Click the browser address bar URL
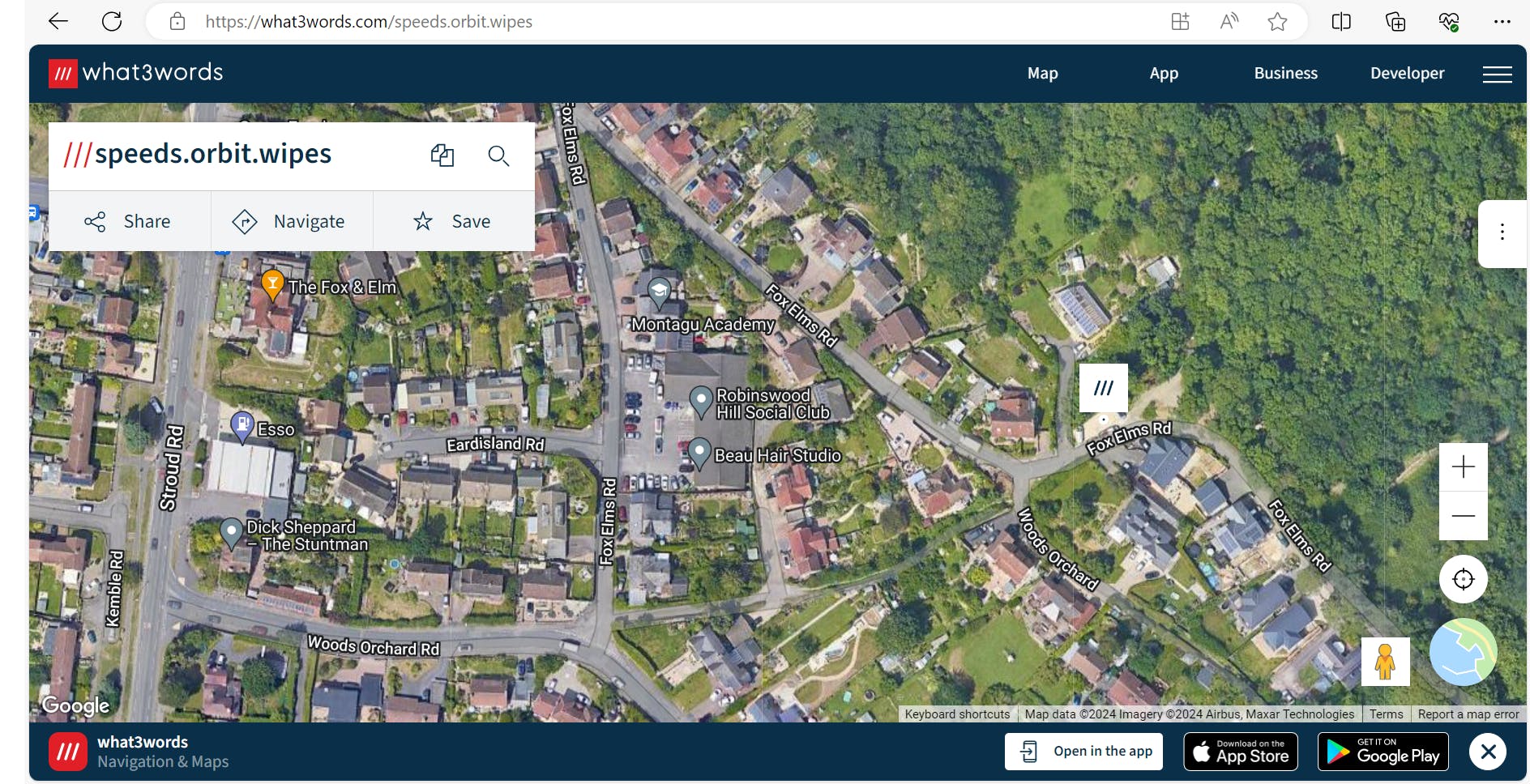The width and height of the screenshot is (1530, 784). tap(369, 22)
